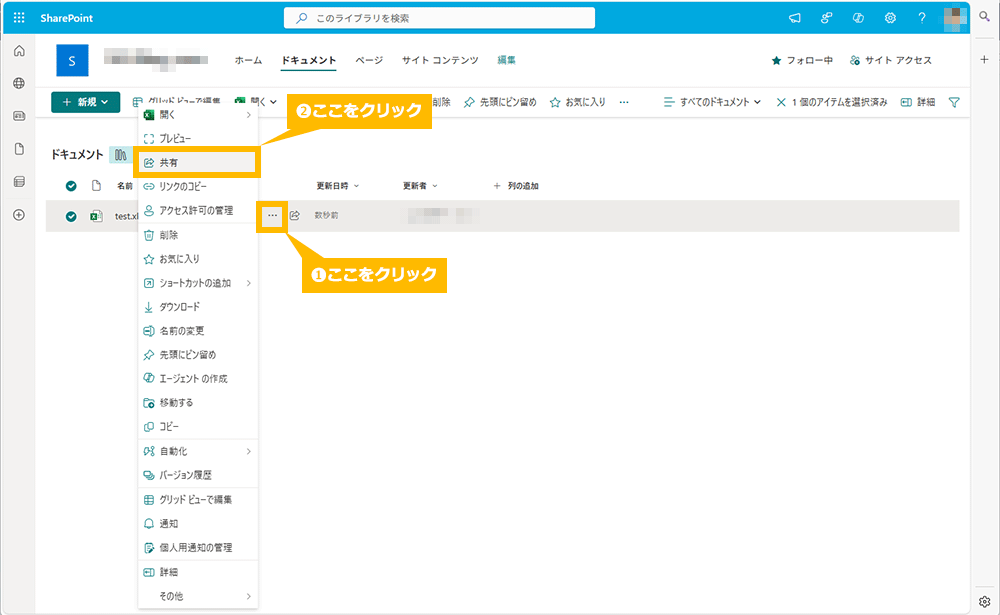Choose エージェント の作成 from the menu

coord(198,379)
